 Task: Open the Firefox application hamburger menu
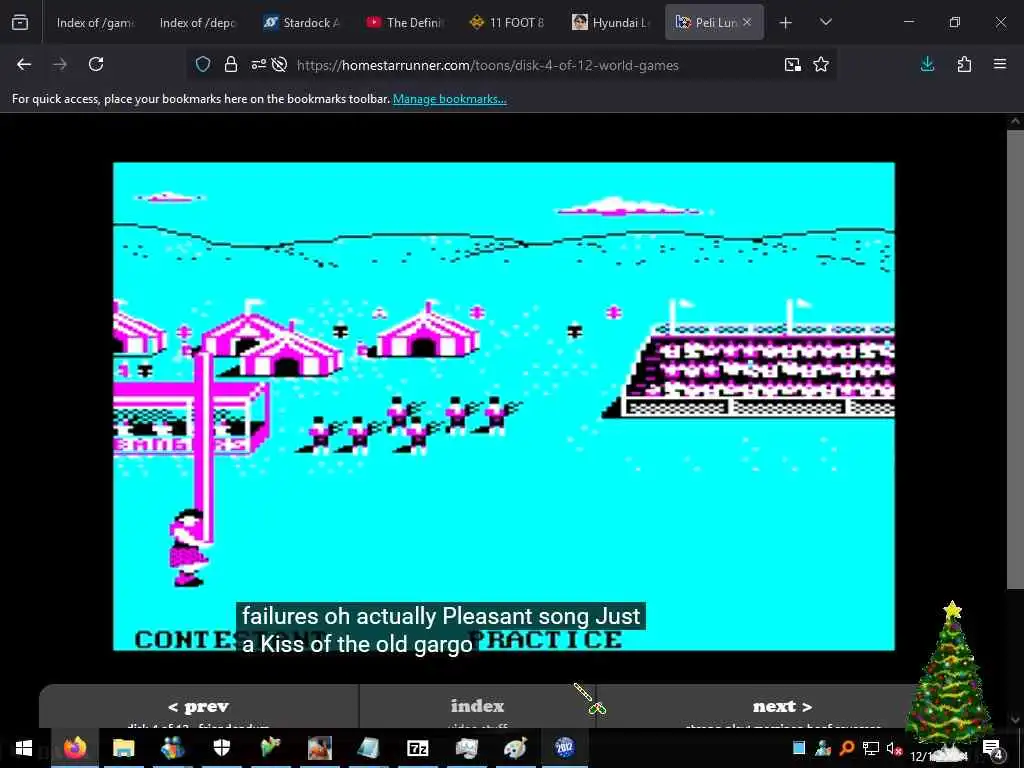coord(1000,64)
